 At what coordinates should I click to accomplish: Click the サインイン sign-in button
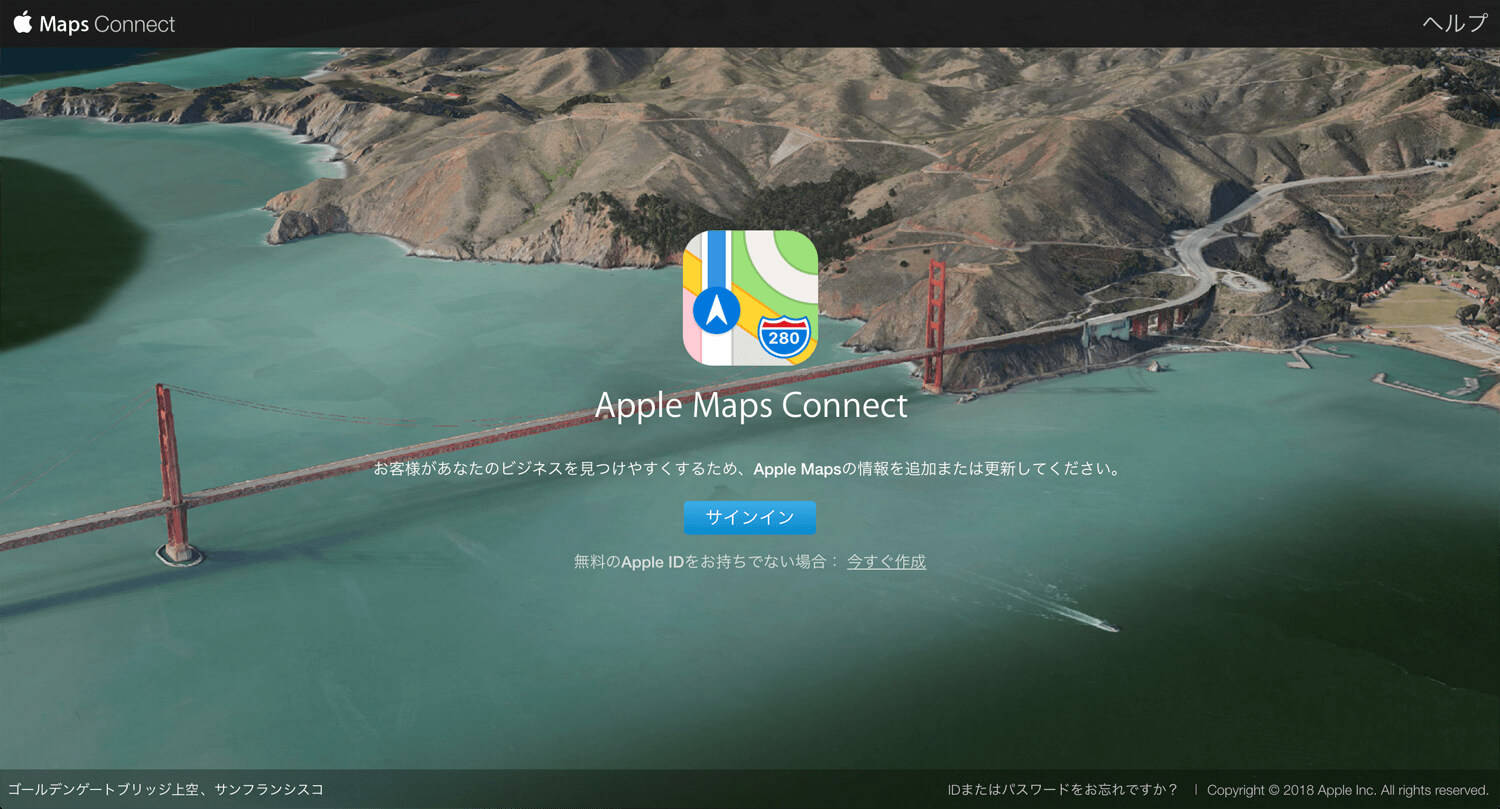[x=750, y=518]
